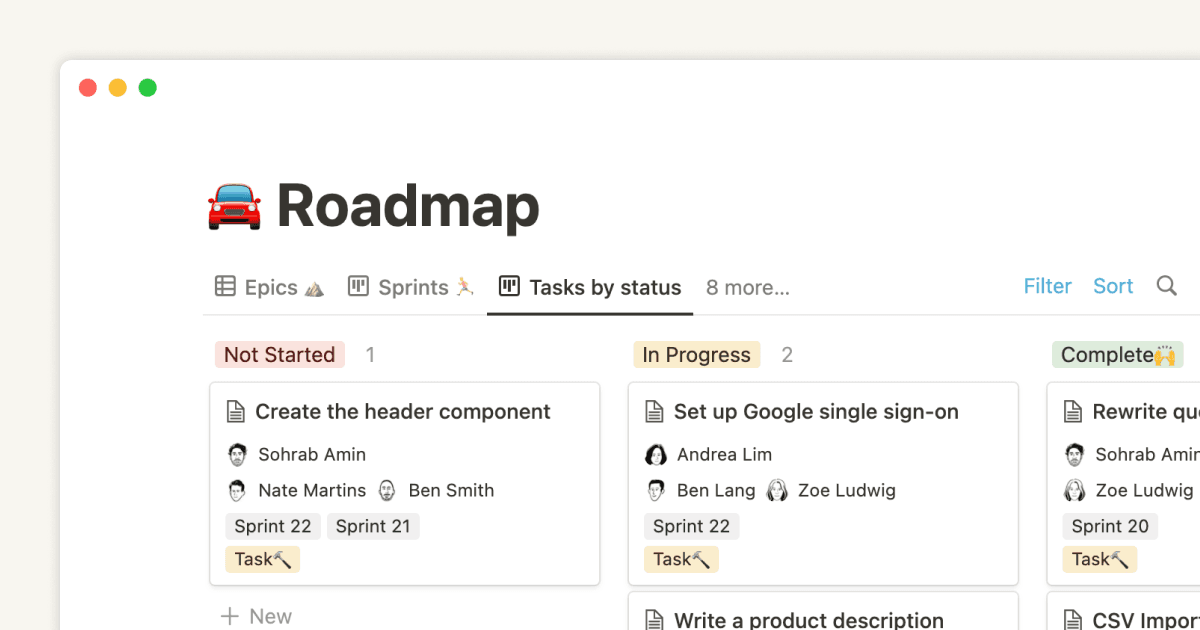
Task: Open the Write a product description card
Action: [x=810, y=618]
